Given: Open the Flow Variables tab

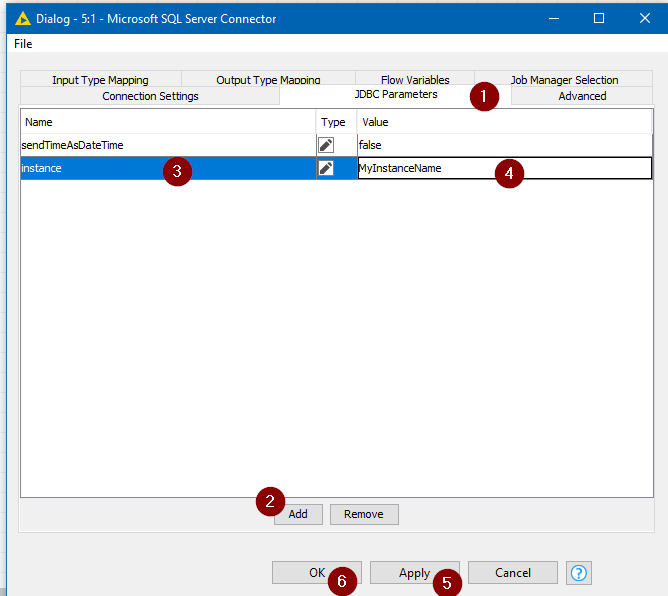Looking at the screenshot, I should [x=415, y=80].
